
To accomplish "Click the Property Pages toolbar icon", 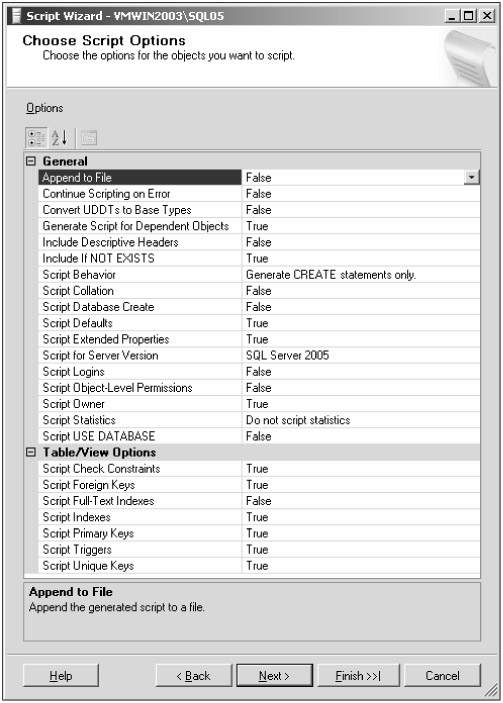I will pos(89,138).
